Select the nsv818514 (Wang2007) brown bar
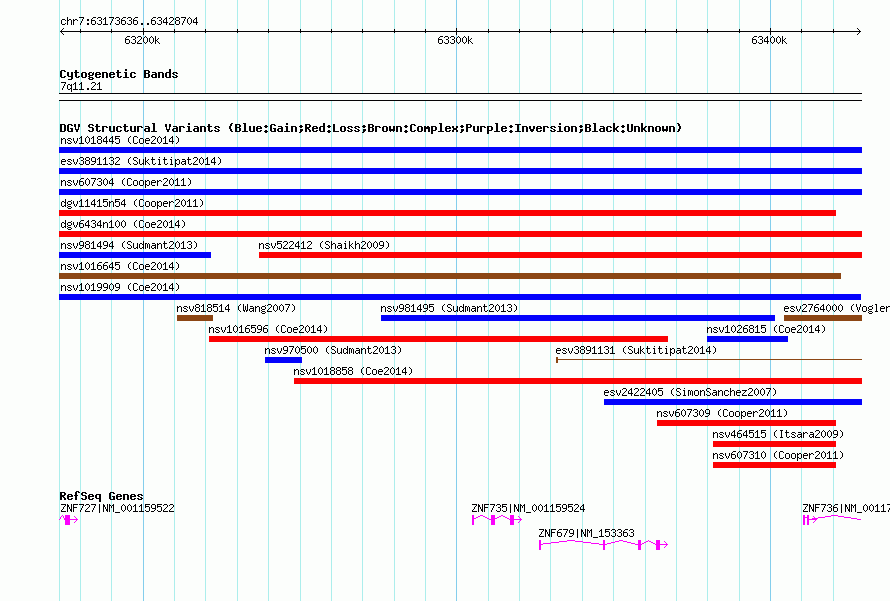The image size is (890, 601). 195,318
